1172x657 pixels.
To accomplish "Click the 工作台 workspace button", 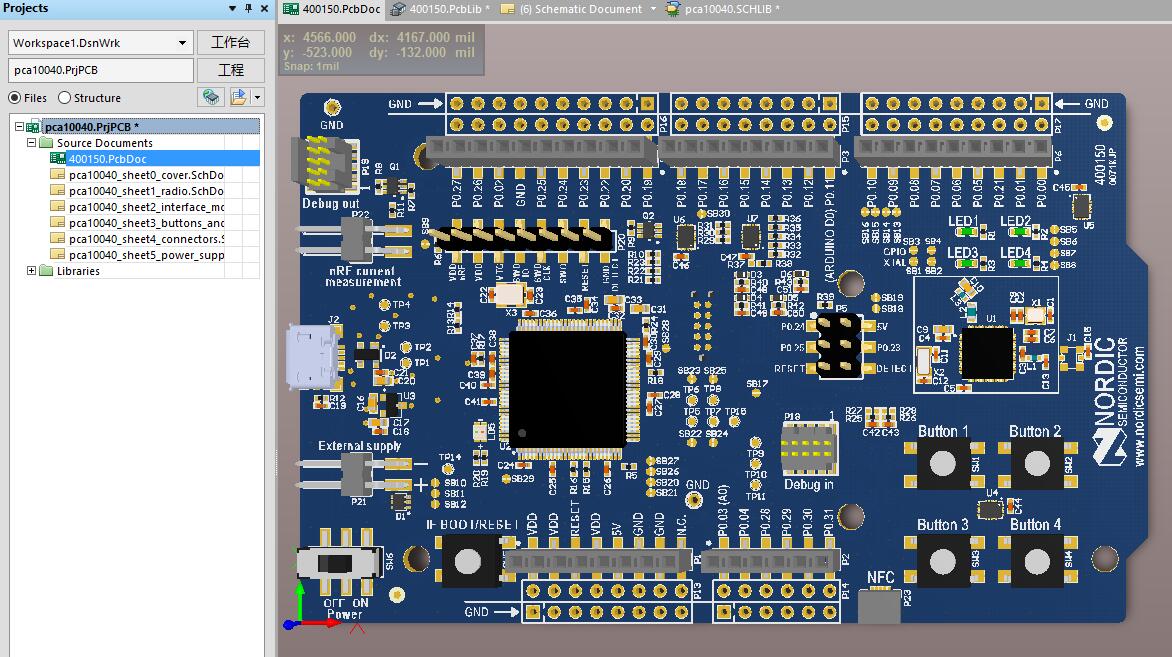I will pos(231,43).
